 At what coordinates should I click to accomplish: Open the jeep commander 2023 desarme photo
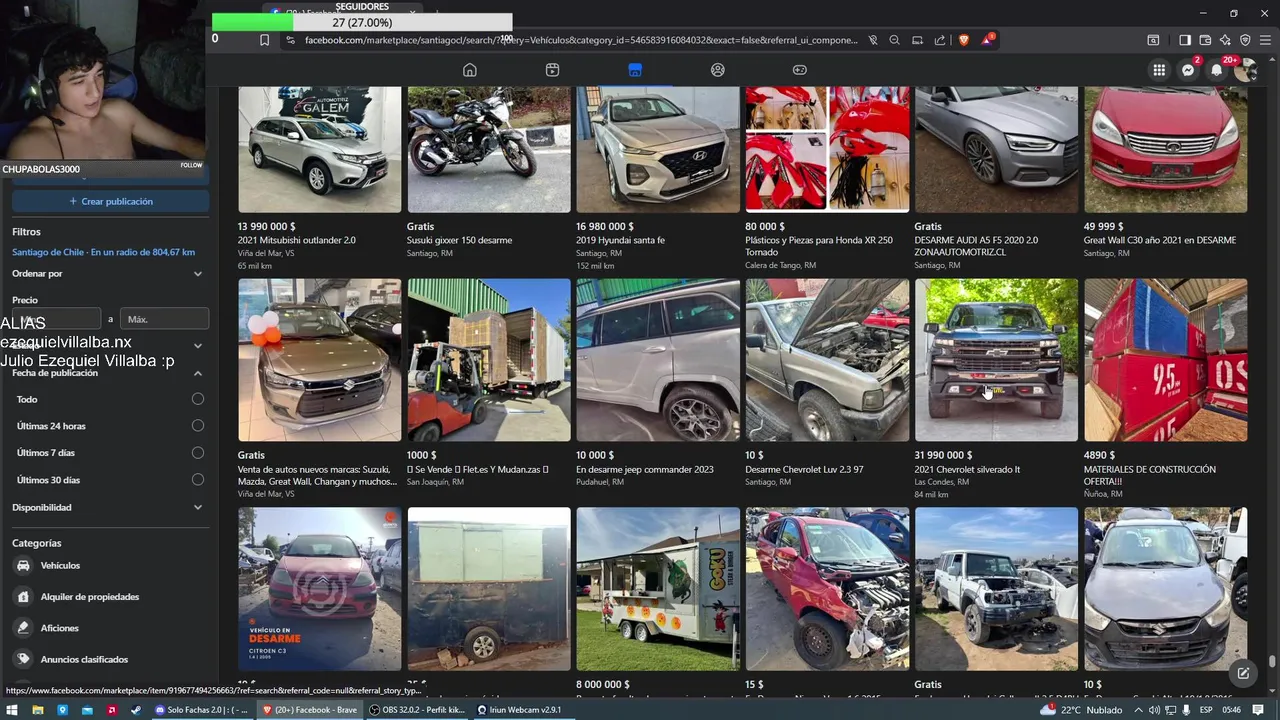(x=657, y=360)
